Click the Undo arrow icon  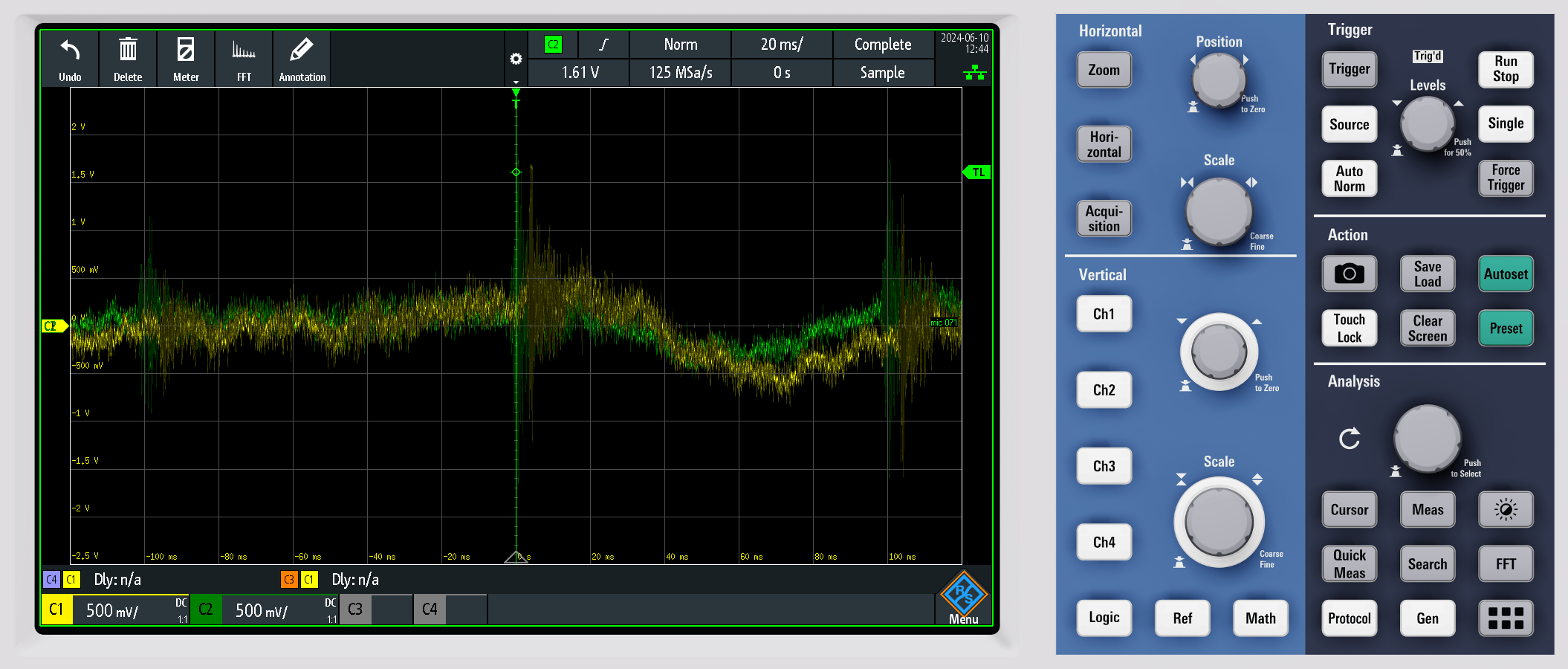pos(70,51)
